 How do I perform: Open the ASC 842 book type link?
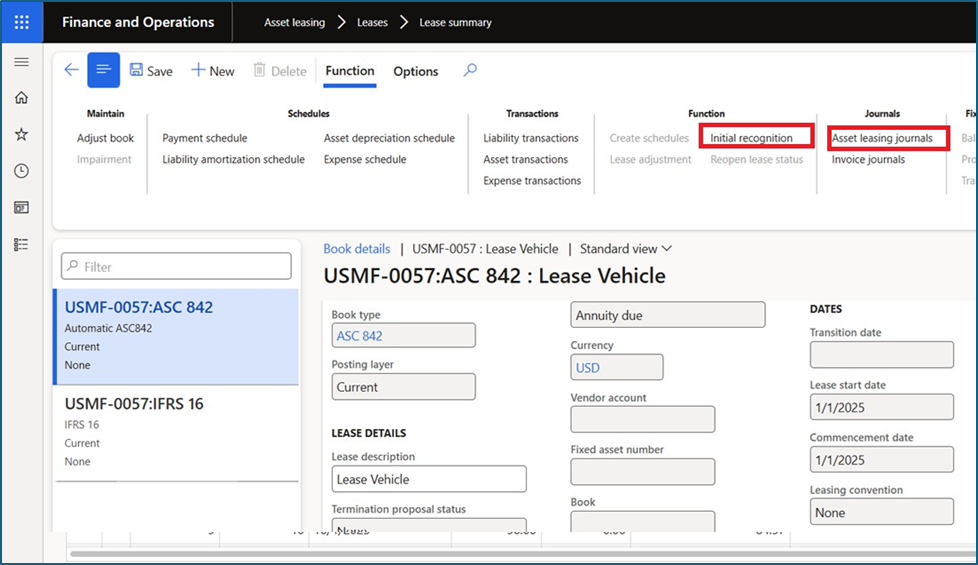[360, 336]
